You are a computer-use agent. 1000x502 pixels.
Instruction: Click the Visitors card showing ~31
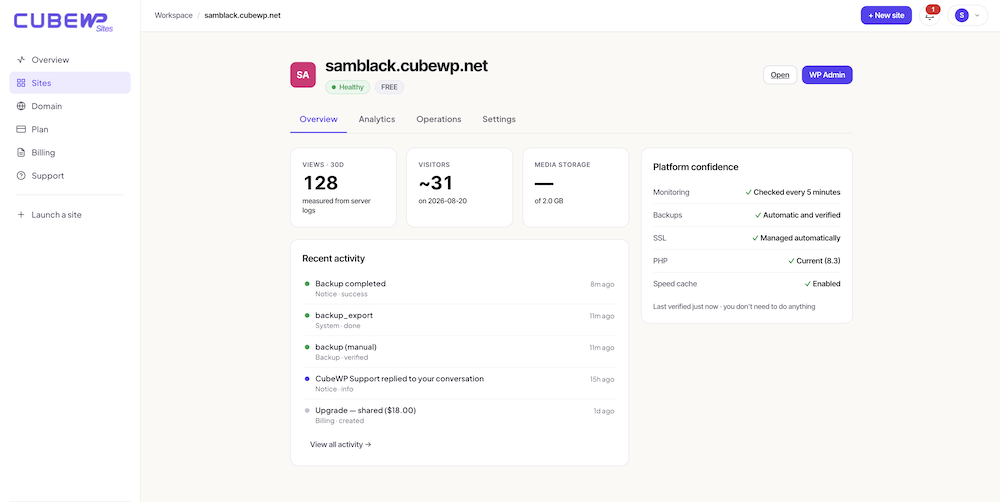coord(459,188)
